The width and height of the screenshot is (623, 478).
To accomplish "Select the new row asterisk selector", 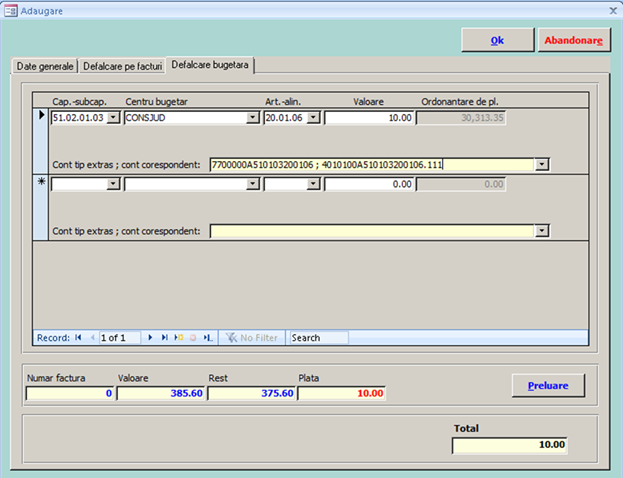I will [x=41, y=184].
